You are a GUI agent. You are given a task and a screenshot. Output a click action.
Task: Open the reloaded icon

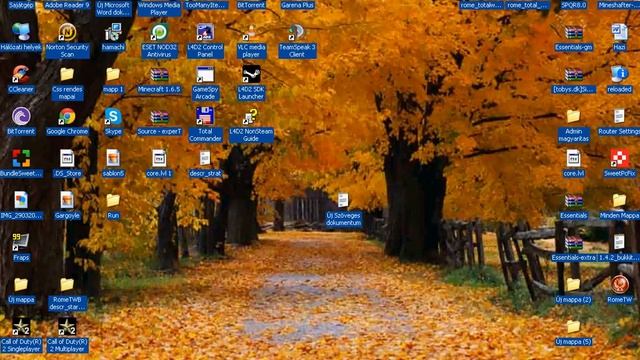click(x=620, y=75)
